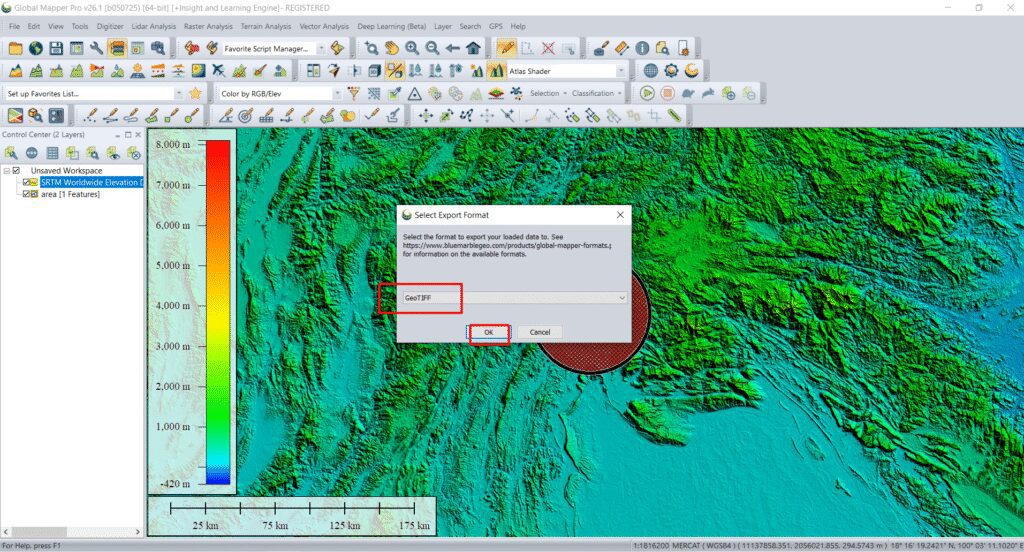Click the move feature crosshair arrows icon

tap(426, 116)
